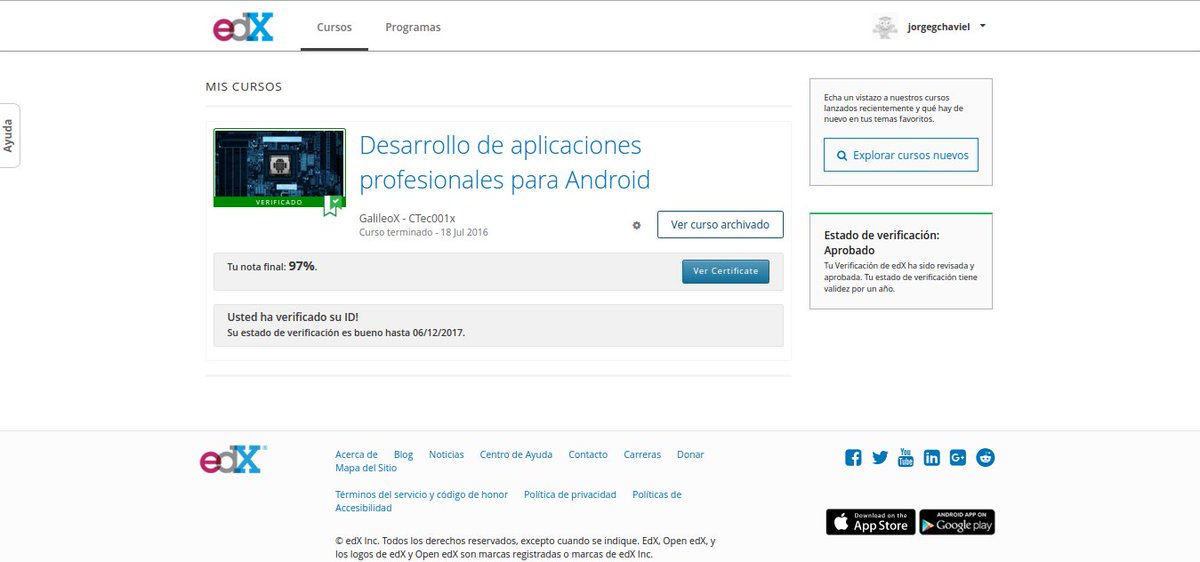Screen dimensions: 1200x562
Task: Open the Facebook icon in footer
Action: 853,458
